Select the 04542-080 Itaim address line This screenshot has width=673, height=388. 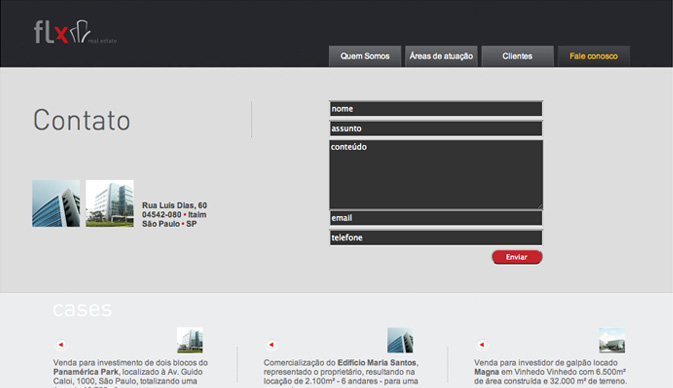tap(174, 215)
